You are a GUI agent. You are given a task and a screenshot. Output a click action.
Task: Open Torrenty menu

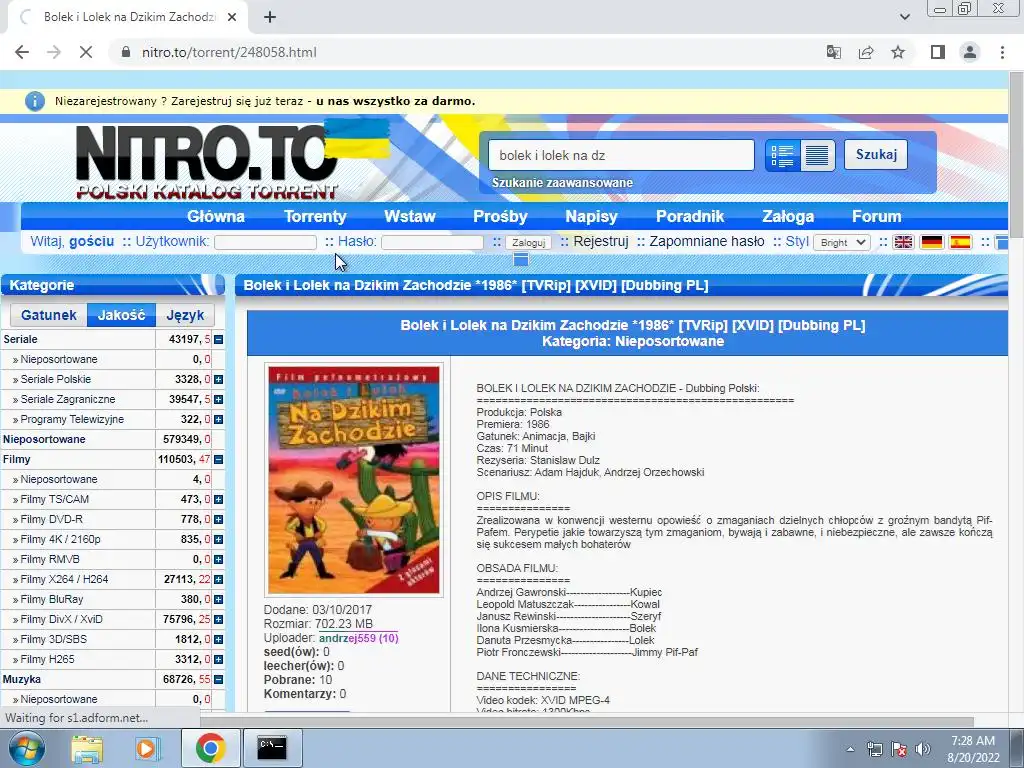(x=315, y=216)
